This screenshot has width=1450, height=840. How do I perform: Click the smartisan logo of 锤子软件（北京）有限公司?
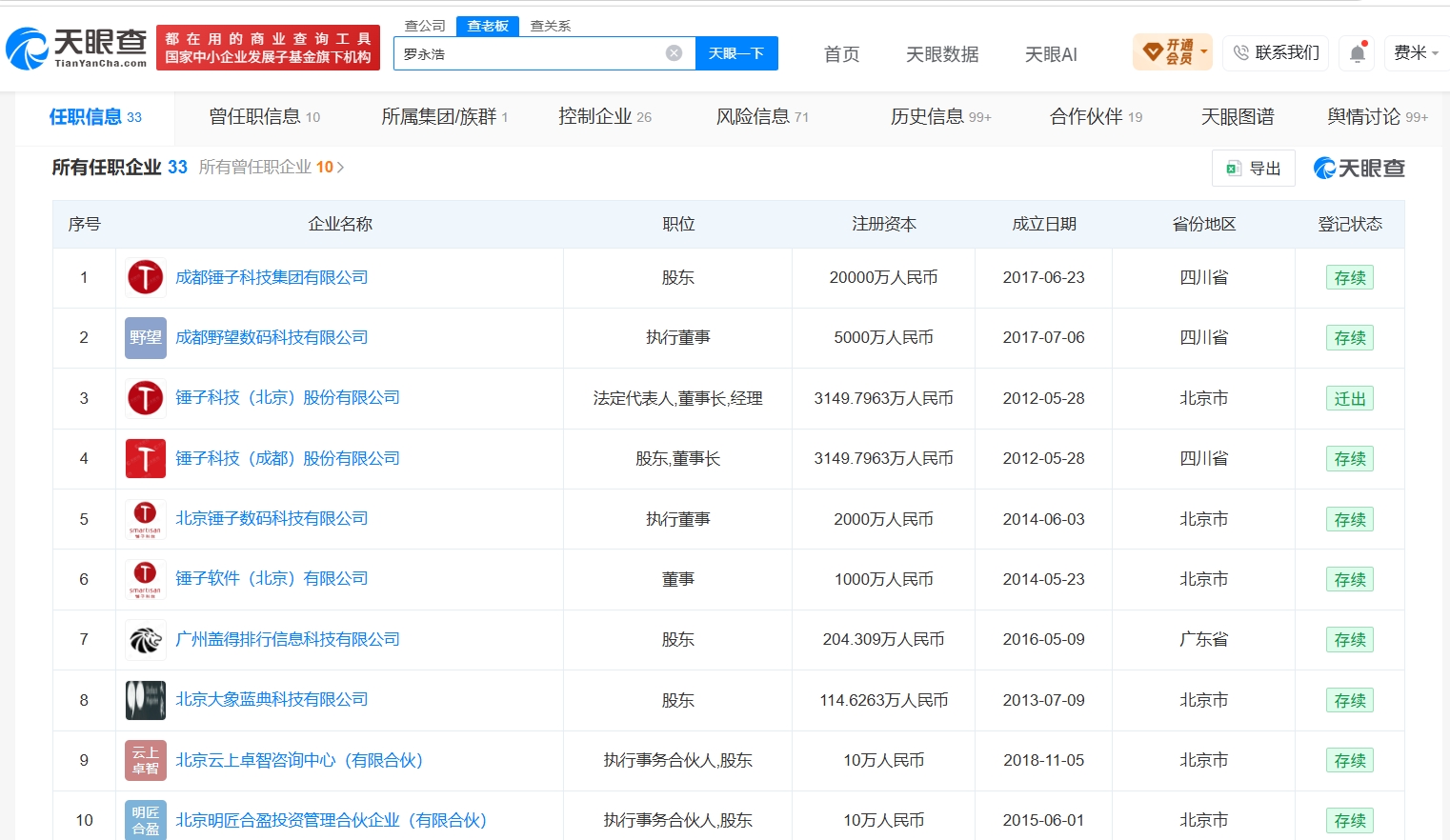(146, 579)
